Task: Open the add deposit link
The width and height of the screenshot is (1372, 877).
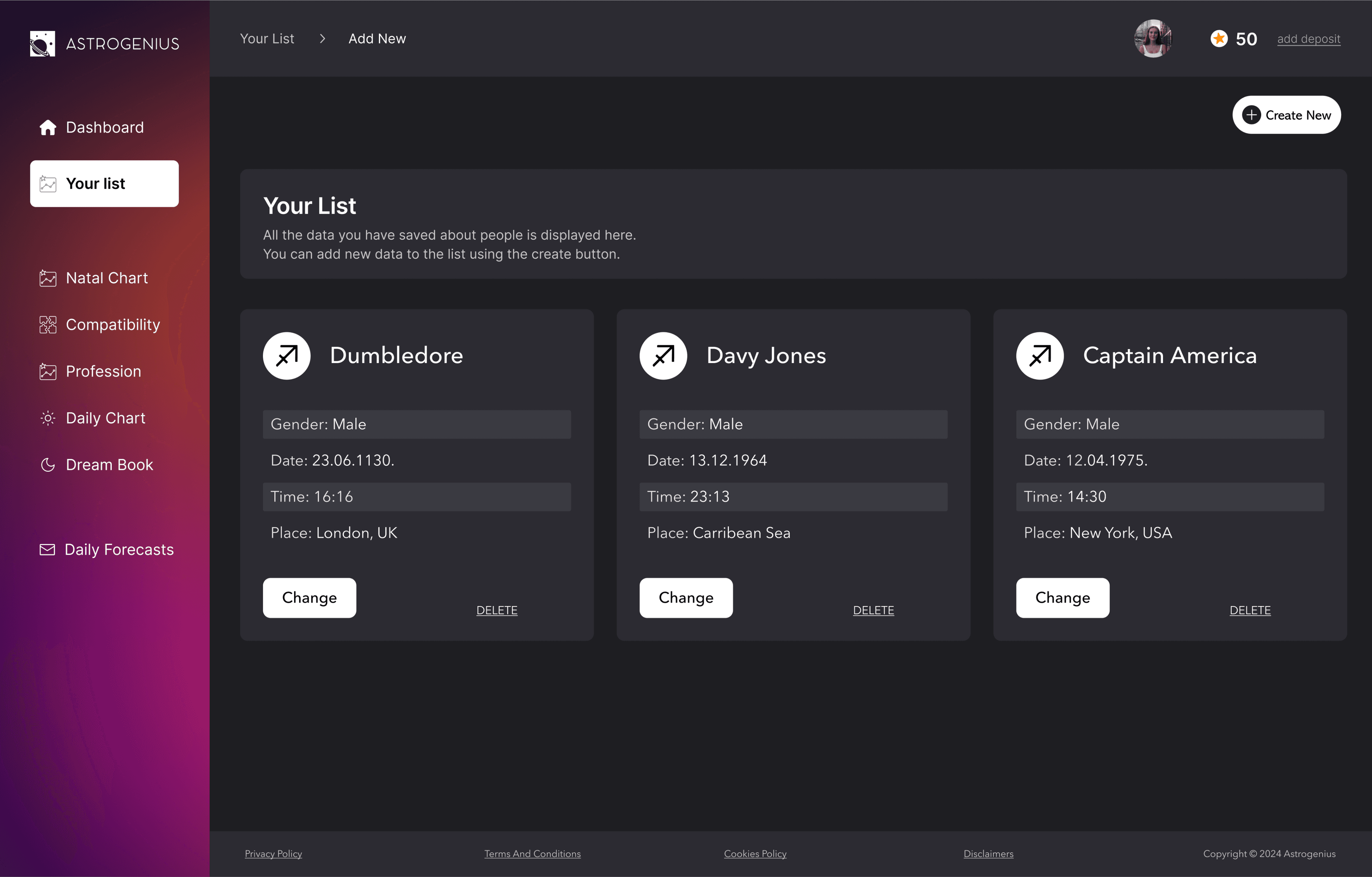Action: tap(1308, 39)
